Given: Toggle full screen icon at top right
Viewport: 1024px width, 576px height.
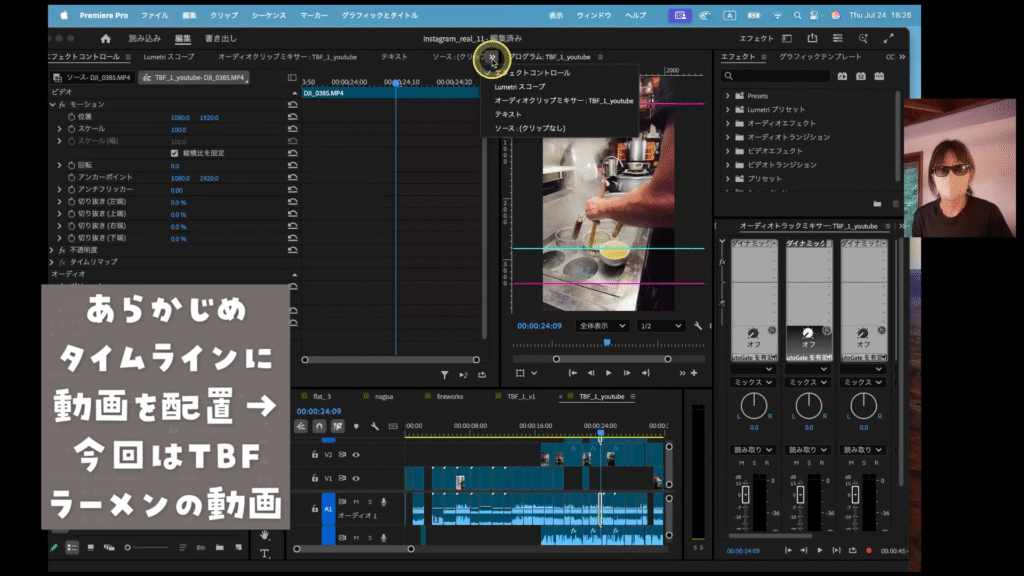Looking at the screenshot, I should 889,39.
